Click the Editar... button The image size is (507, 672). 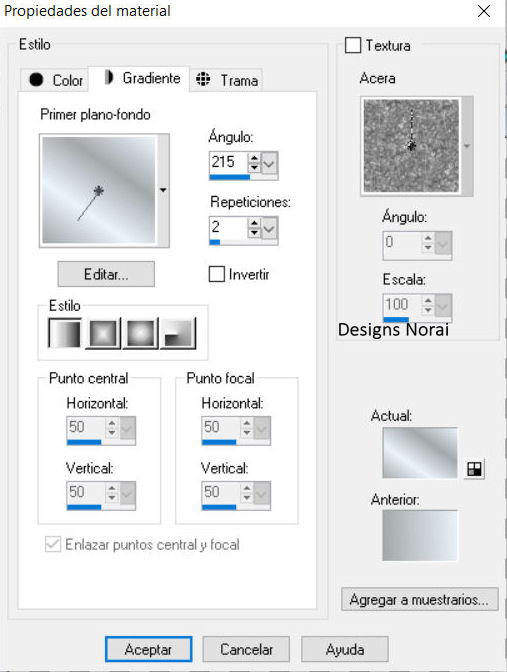pos(106,274)
